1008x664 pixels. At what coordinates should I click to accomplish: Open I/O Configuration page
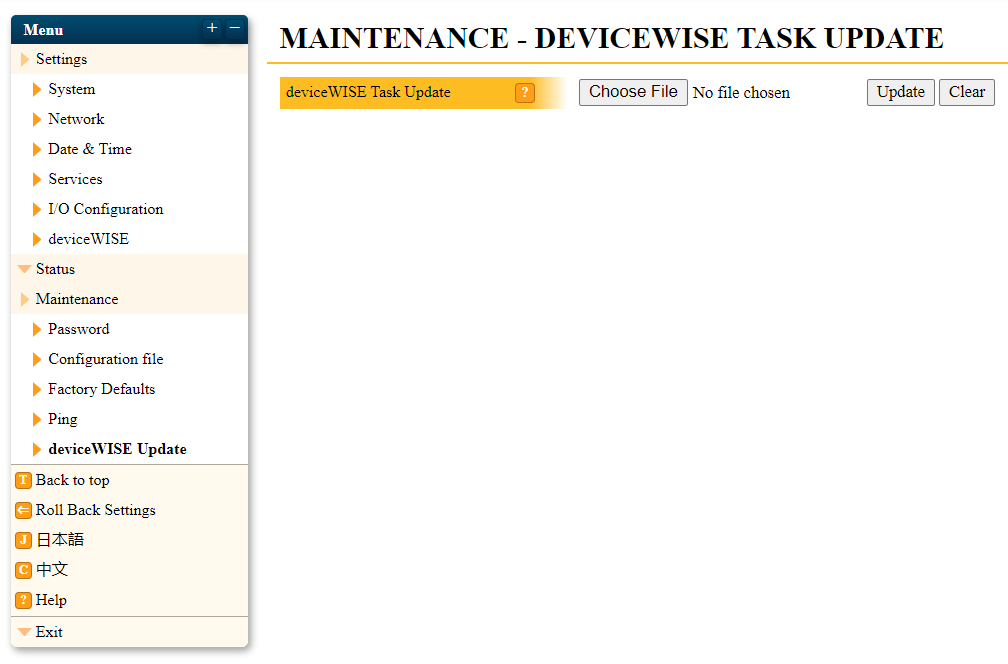105,209
